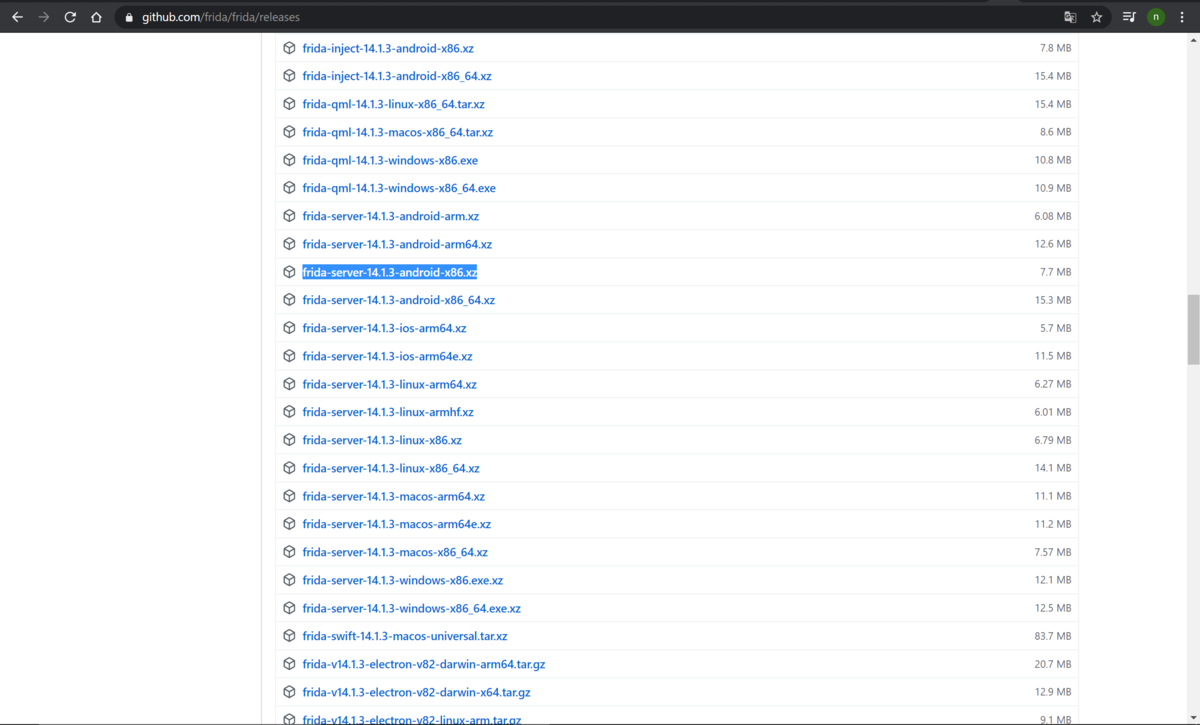Click package icon beside frida-qml-14.1.3-linux-x86_64.tar.xz
The width and height of the screenshot is (1200, 725).
(289, 104)
